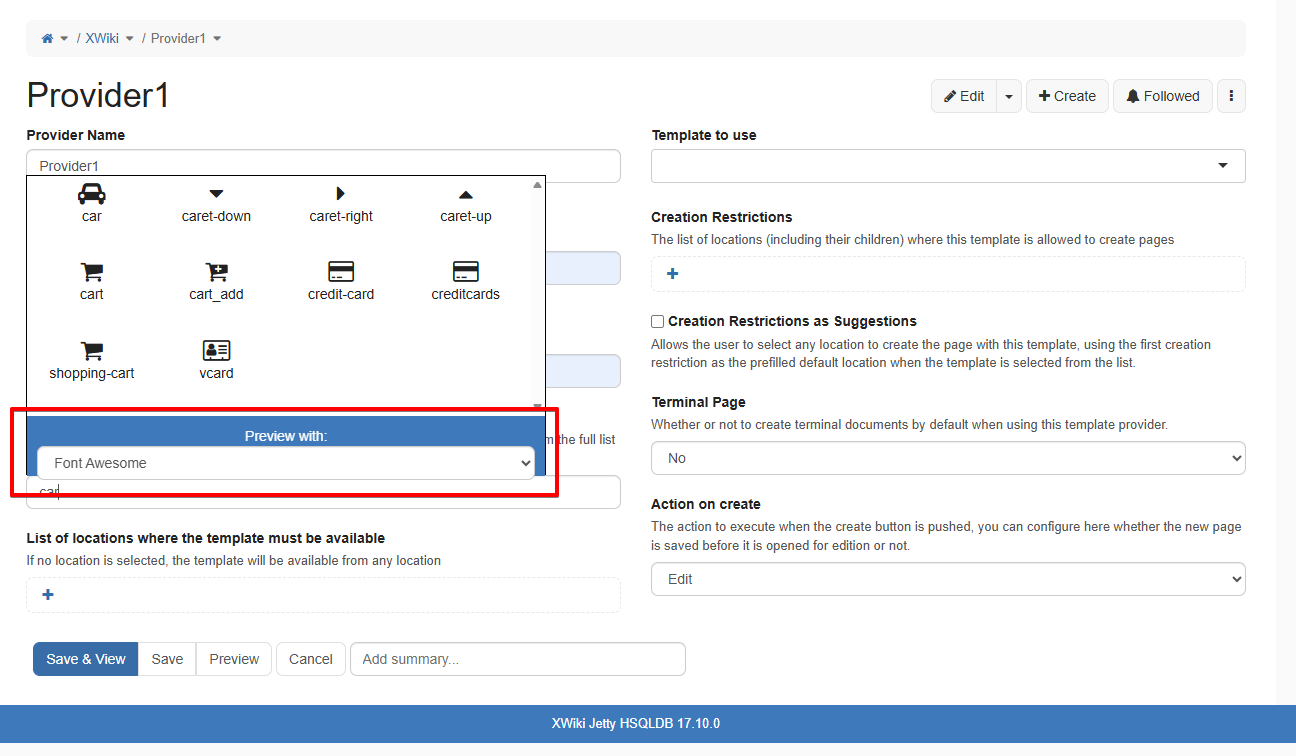Click the Save & View button
Viewport: 1296px width, 756px height.
tap(86, 659)
